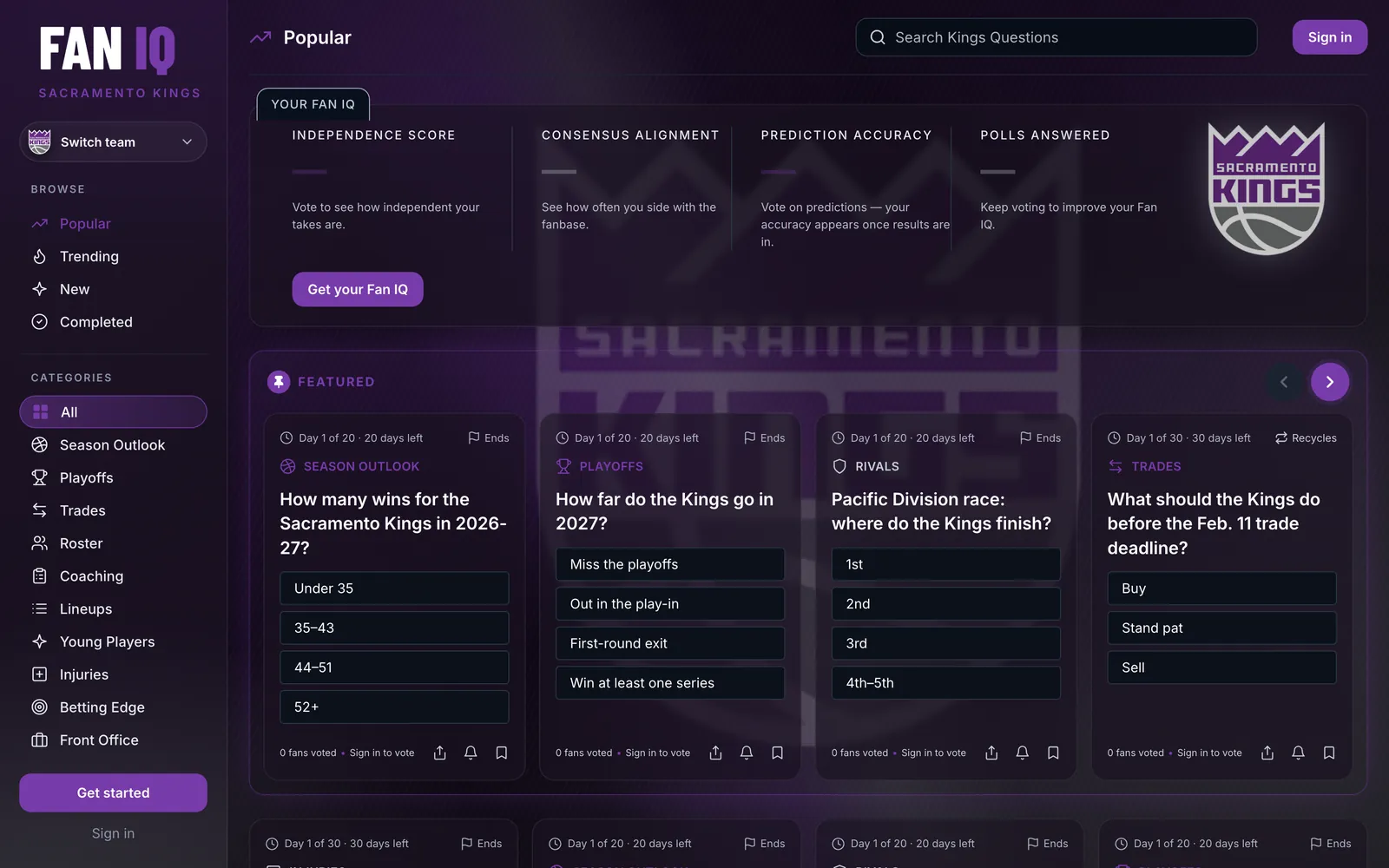Go to next featured cards

pos(1329,382)
